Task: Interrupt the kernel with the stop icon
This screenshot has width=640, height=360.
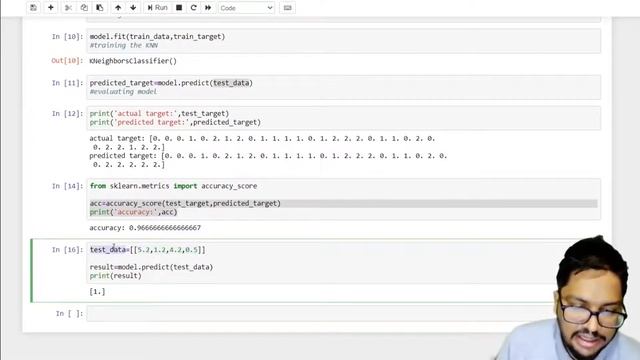Action: tap(179, 8)
